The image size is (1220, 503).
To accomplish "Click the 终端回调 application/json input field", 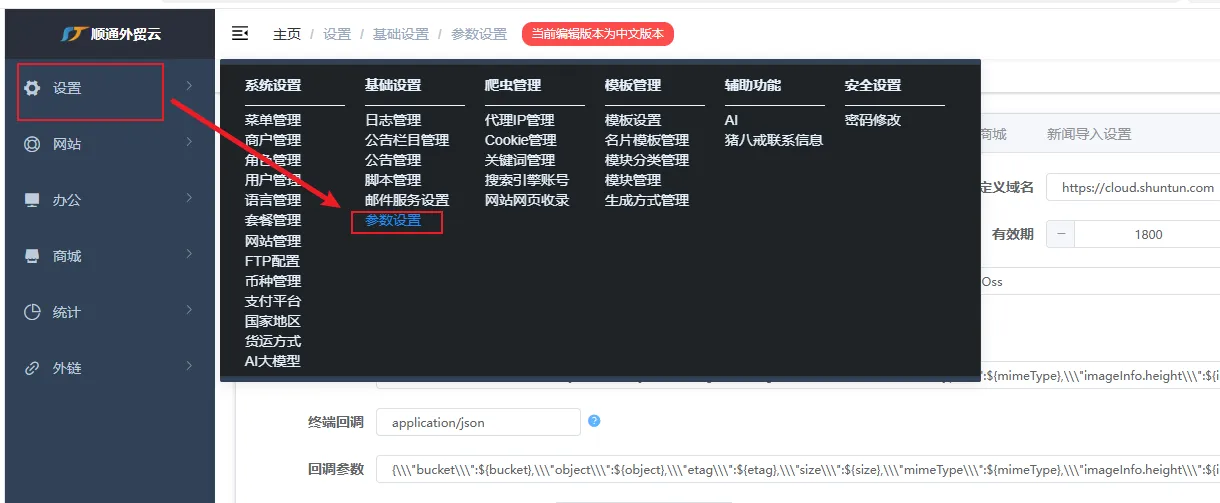I will (x=478, y=422).
